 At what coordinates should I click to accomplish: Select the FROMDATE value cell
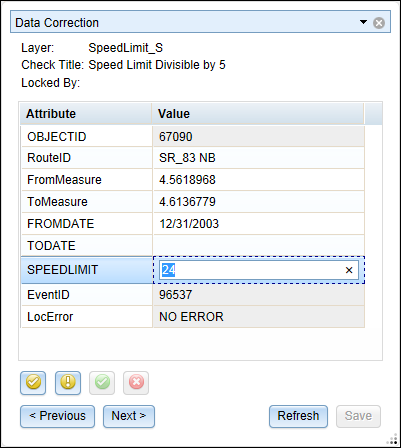click(259, 224)
